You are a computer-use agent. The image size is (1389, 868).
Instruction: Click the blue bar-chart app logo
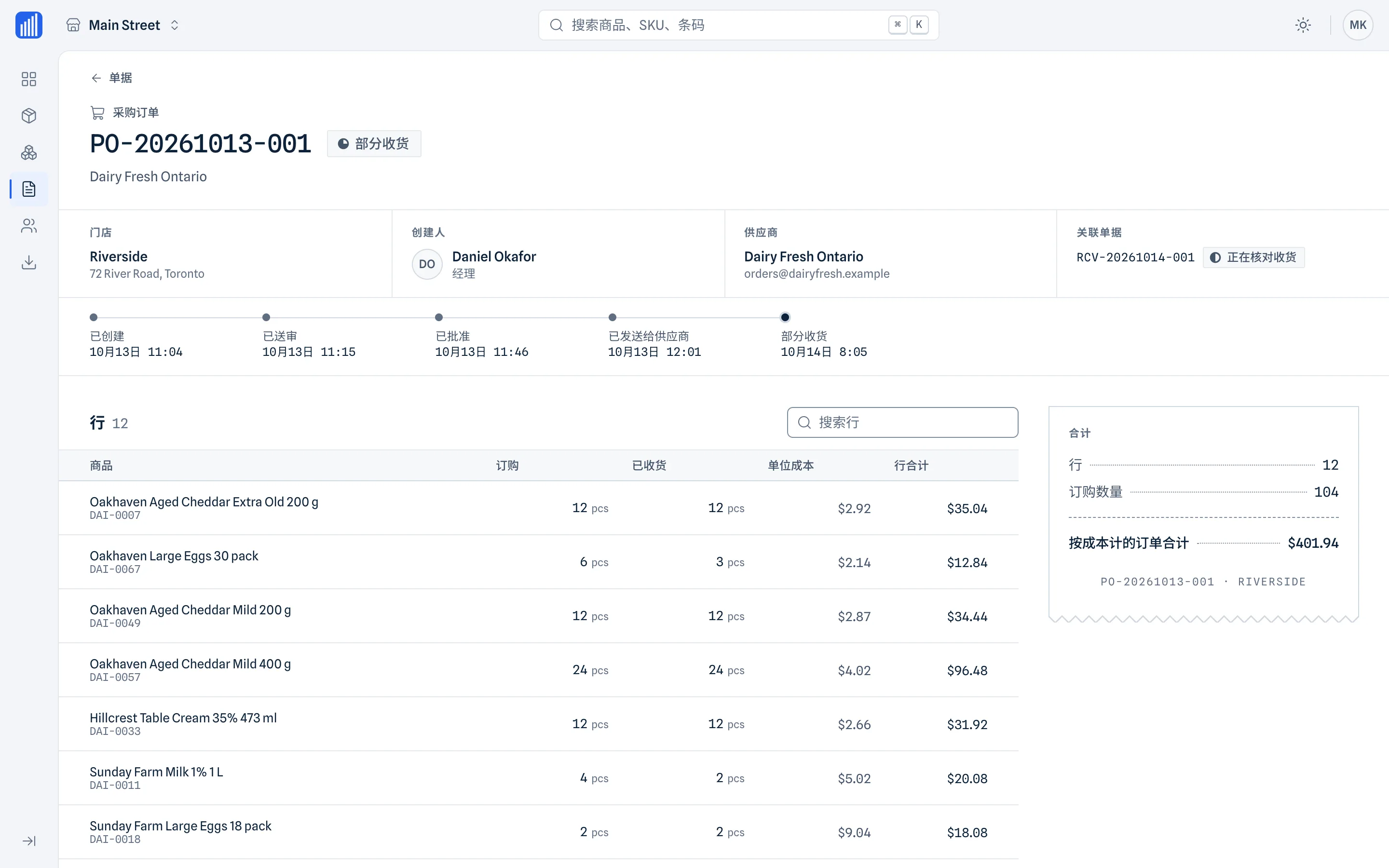29,25
